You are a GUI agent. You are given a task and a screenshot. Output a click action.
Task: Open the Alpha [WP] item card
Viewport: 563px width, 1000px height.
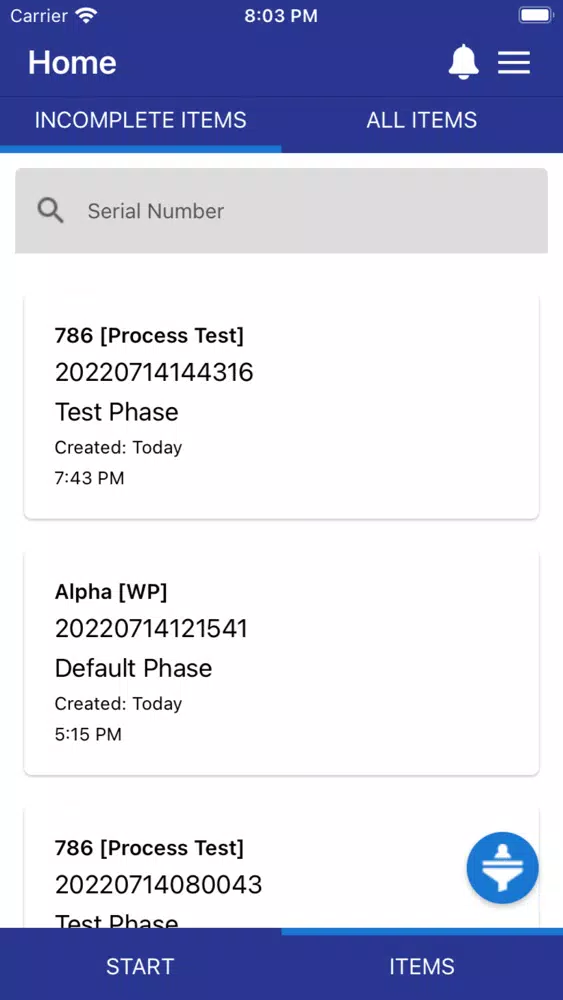coord(281,663)
